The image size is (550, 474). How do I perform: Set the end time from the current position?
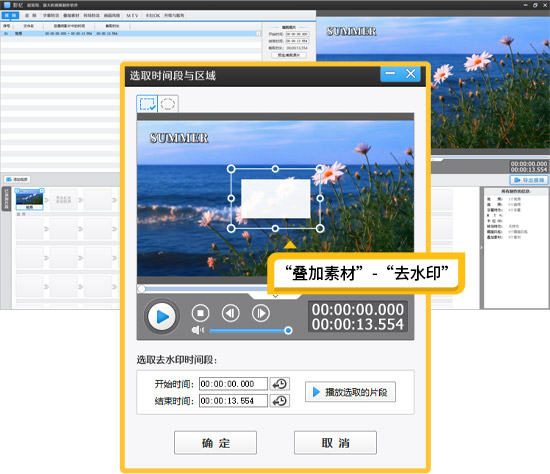pos(280,401)
